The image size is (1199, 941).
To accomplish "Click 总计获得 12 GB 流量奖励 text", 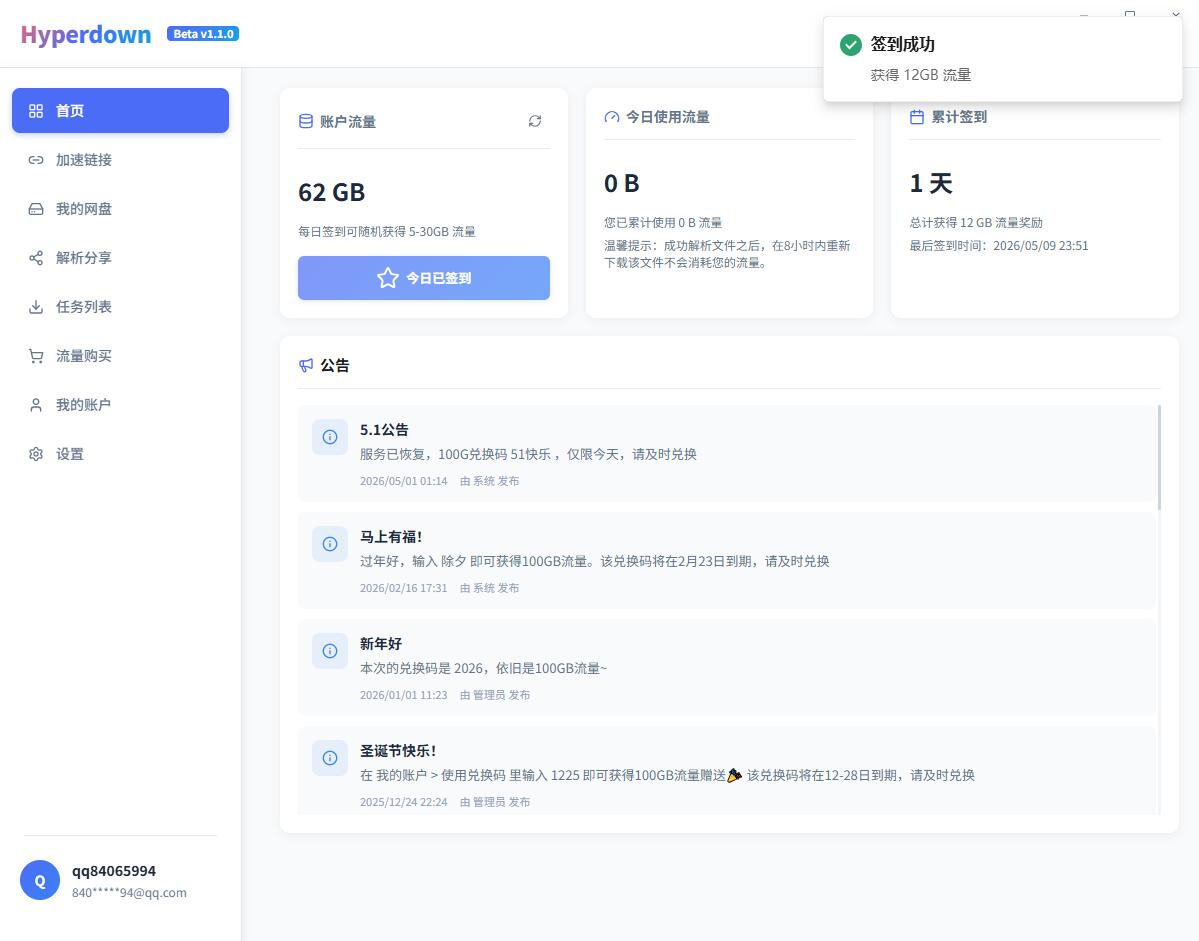I will 976,222.
